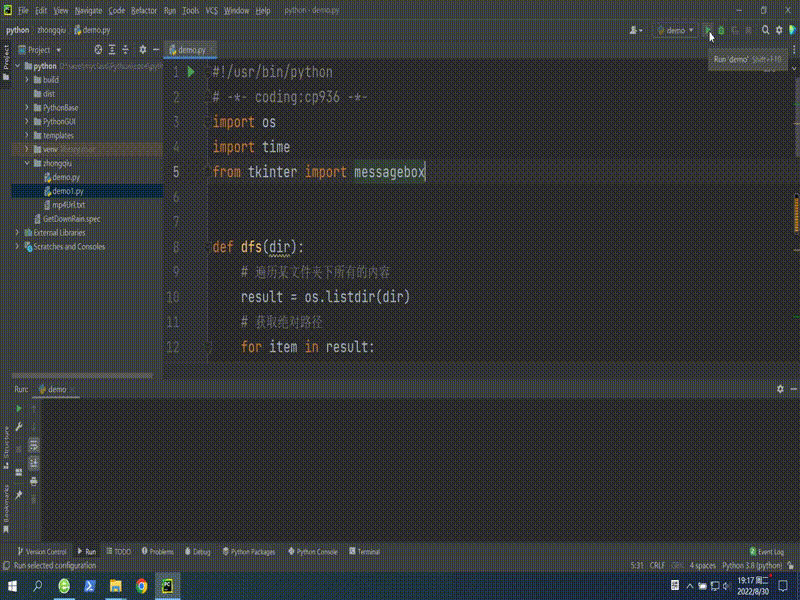Screen dimensions: 800x600
Task: Click the '4 spaces' indent status
Action: point(703,565)
